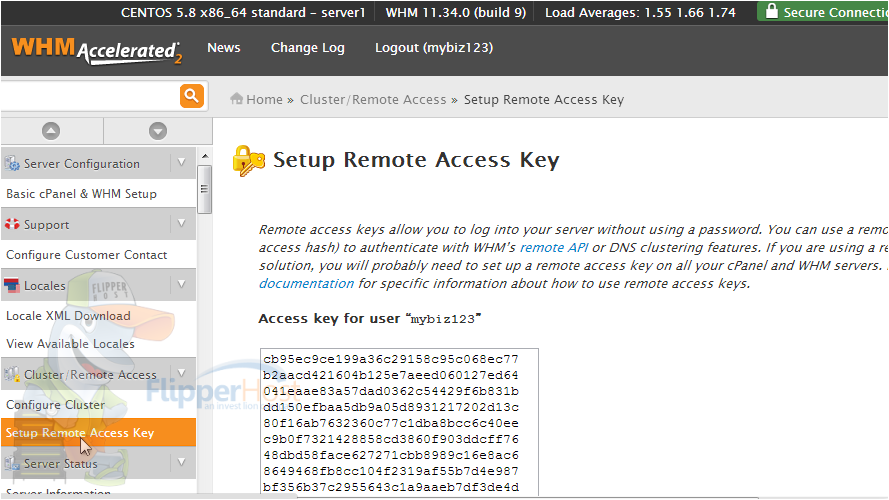Click the sidebar vertical scrollbar handle
889x500 pixels.
pos(205,189)
